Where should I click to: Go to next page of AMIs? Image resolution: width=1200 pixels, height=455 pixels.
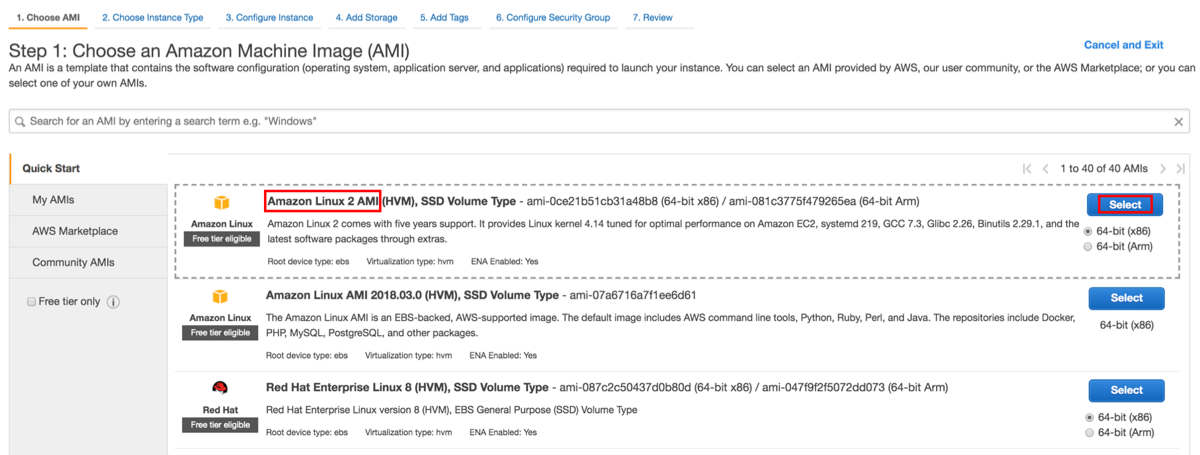coord(1162,169)
